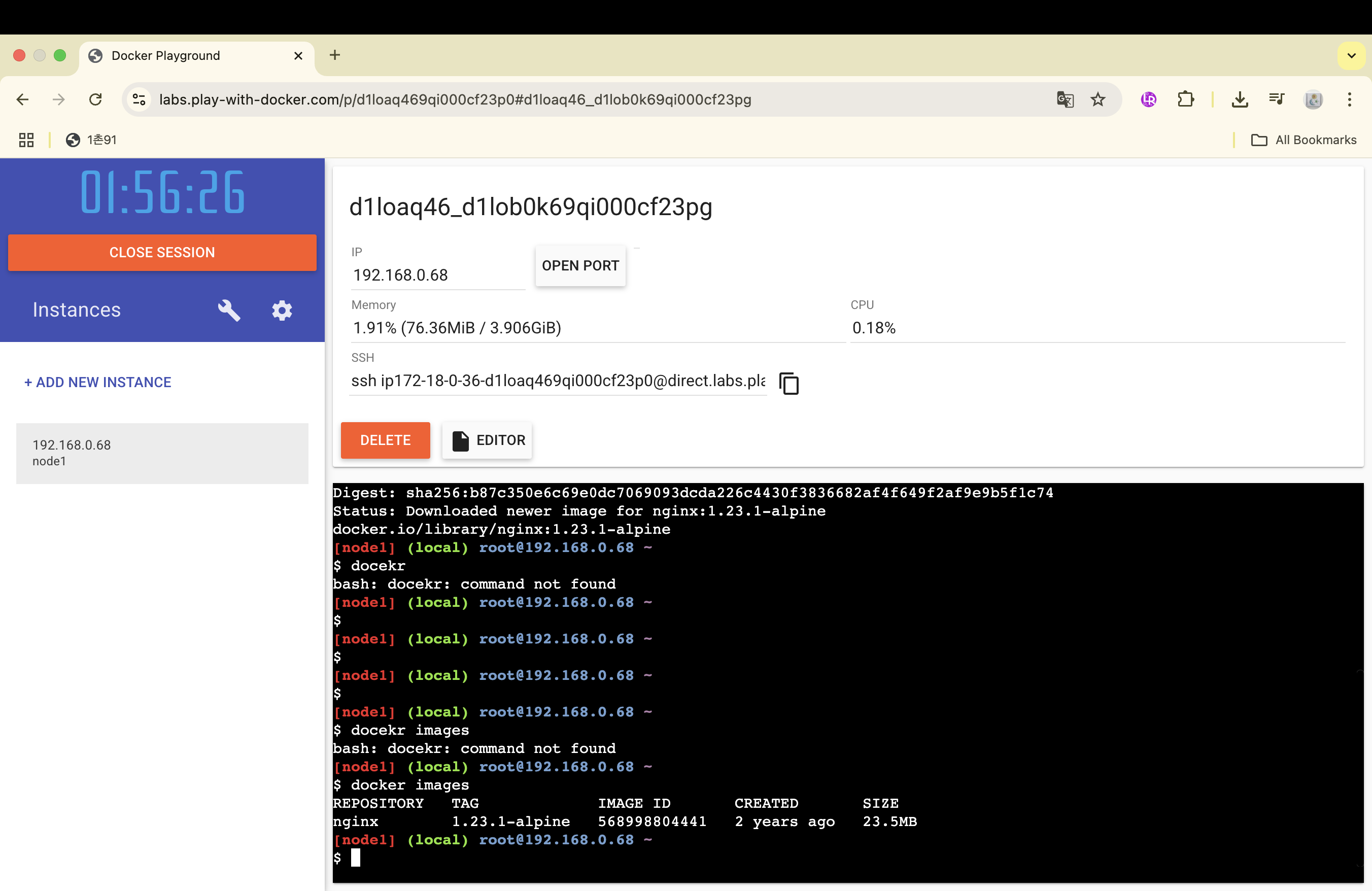Click the Memory usage field
The image size is (1372, 891).
(598, 328)
